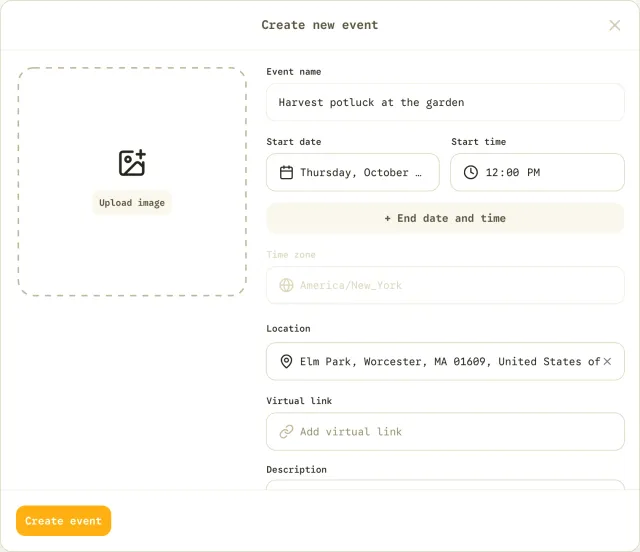The image size is (640, 552).
Task: Click the Description label
Action: 296,470
